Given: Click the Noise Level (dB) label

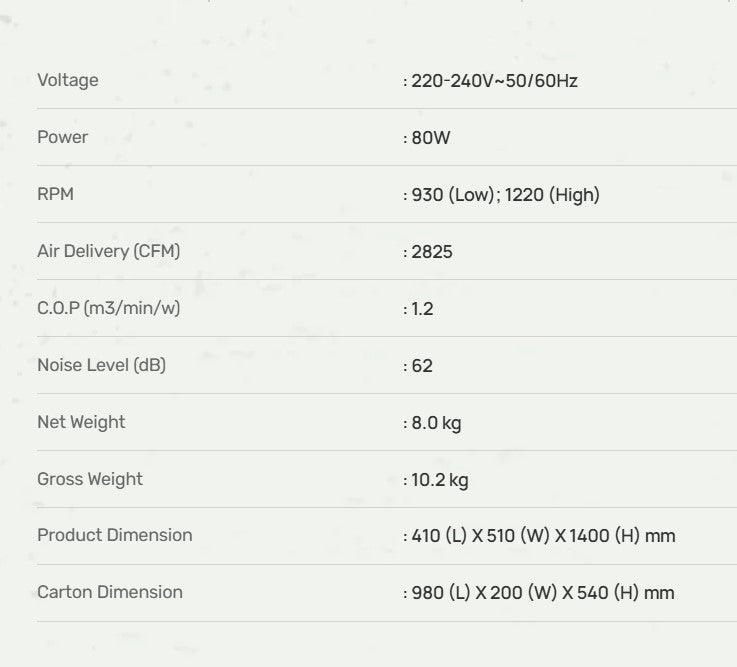Looking at the screenshot, I should pos(101,365).
